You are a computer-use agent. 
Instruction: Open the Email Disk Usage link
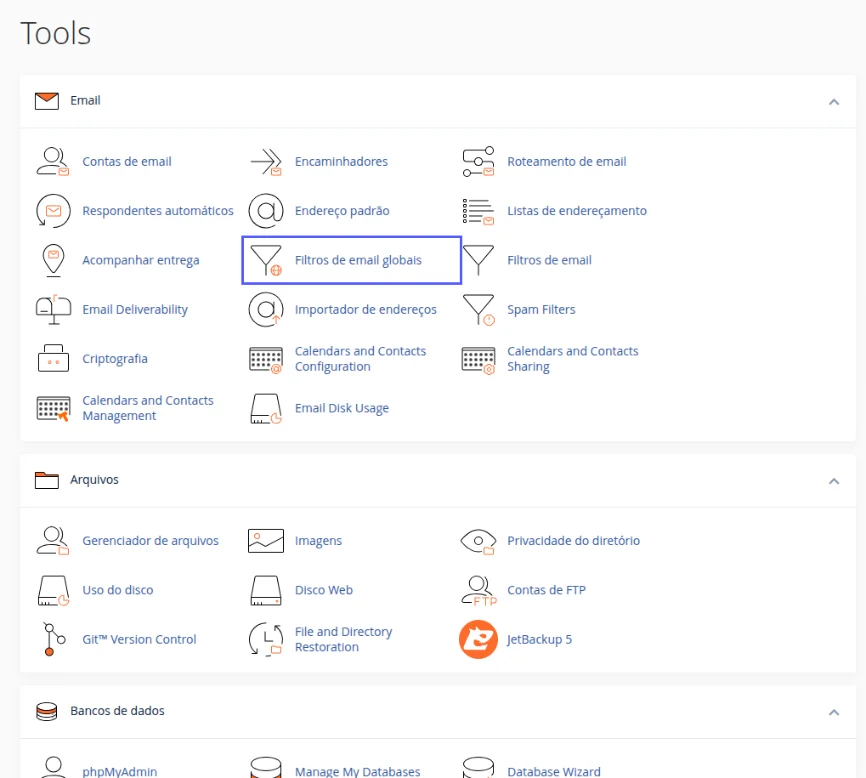tap(342, 409)
